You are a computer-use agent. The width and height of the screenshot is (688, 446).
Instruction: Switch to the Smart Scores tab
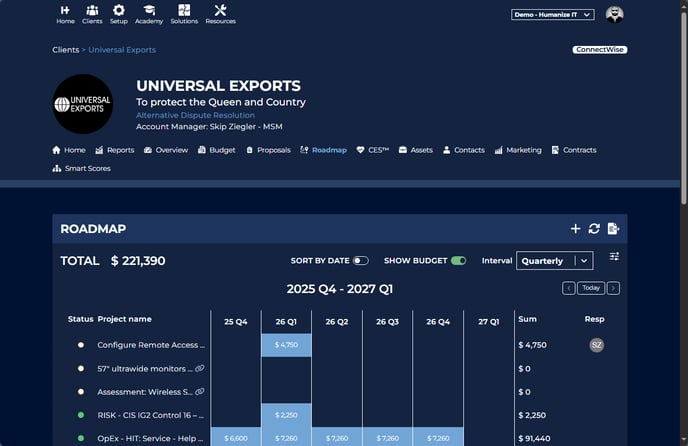click(x=82, y=169)
